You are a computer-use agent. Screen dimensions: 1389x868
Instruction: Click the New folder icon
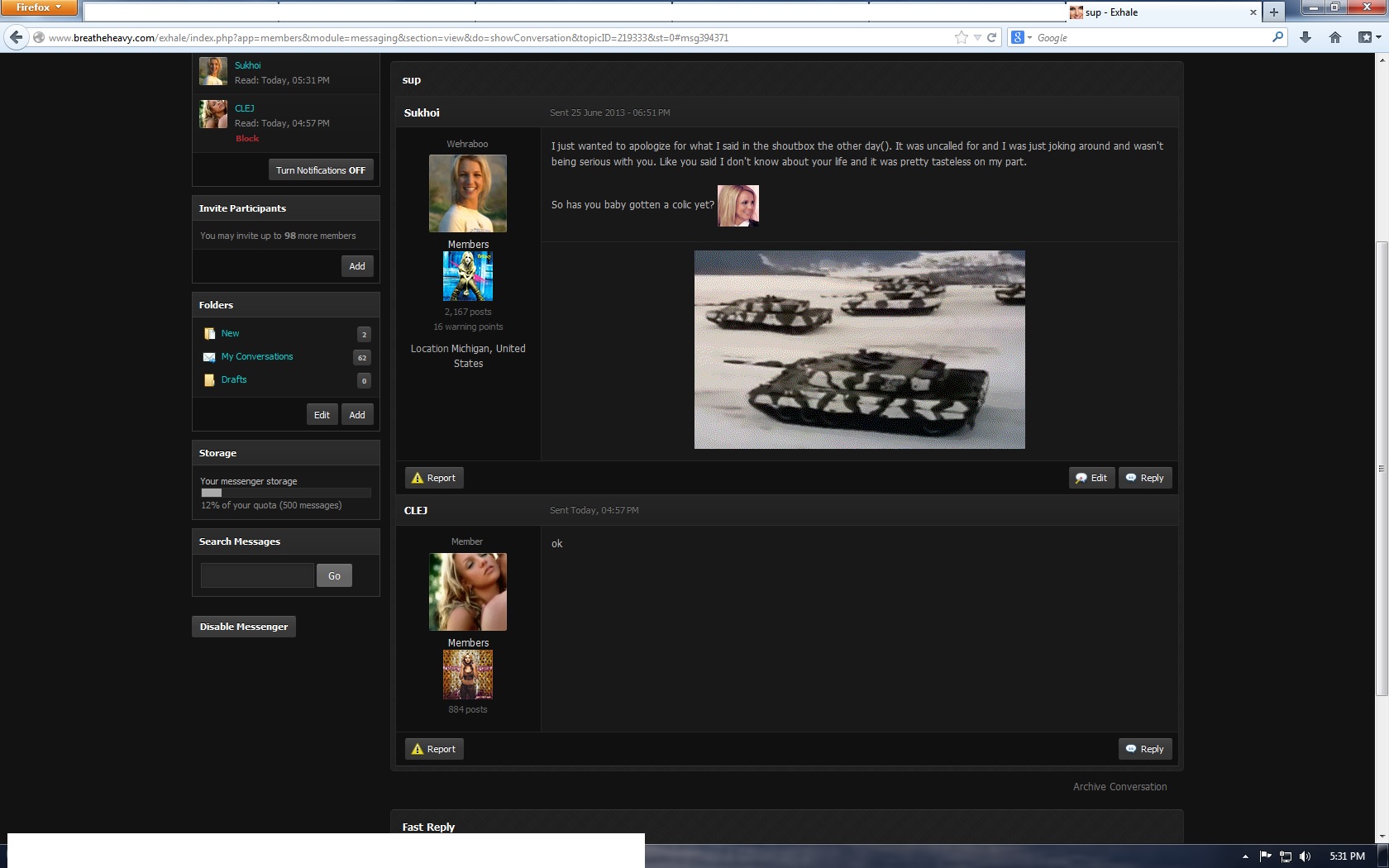[x=209, y=334]
